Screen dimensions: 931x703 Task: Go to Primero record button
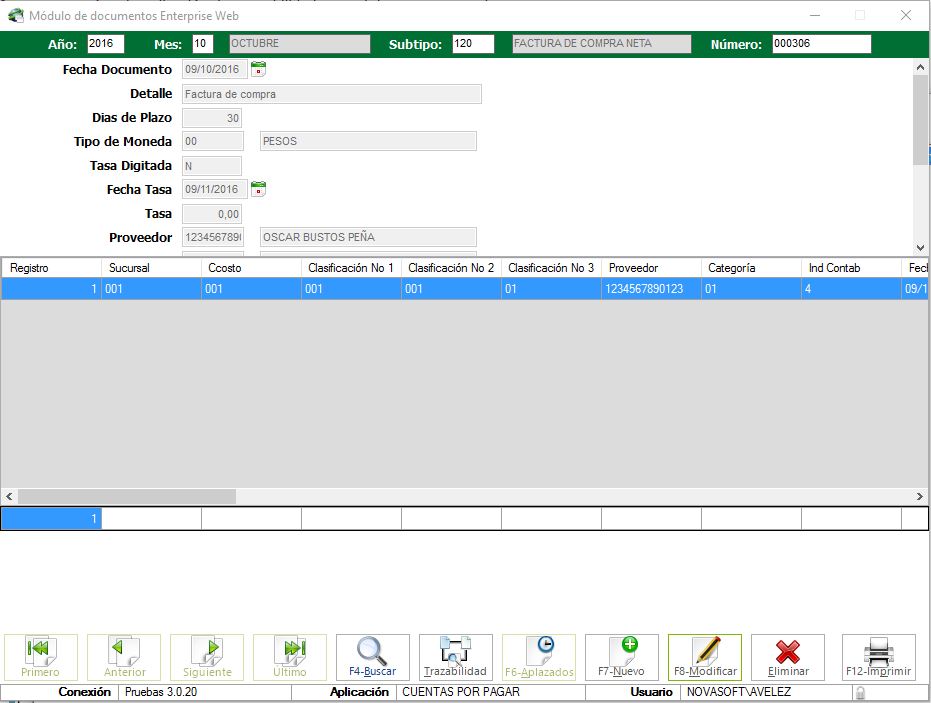(40, 657)
